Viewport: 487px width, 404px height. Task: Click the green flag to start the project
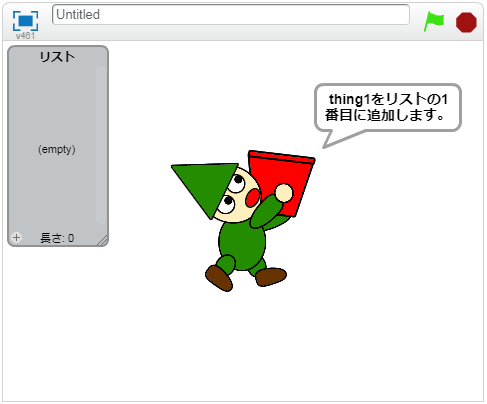click(434, 21)
